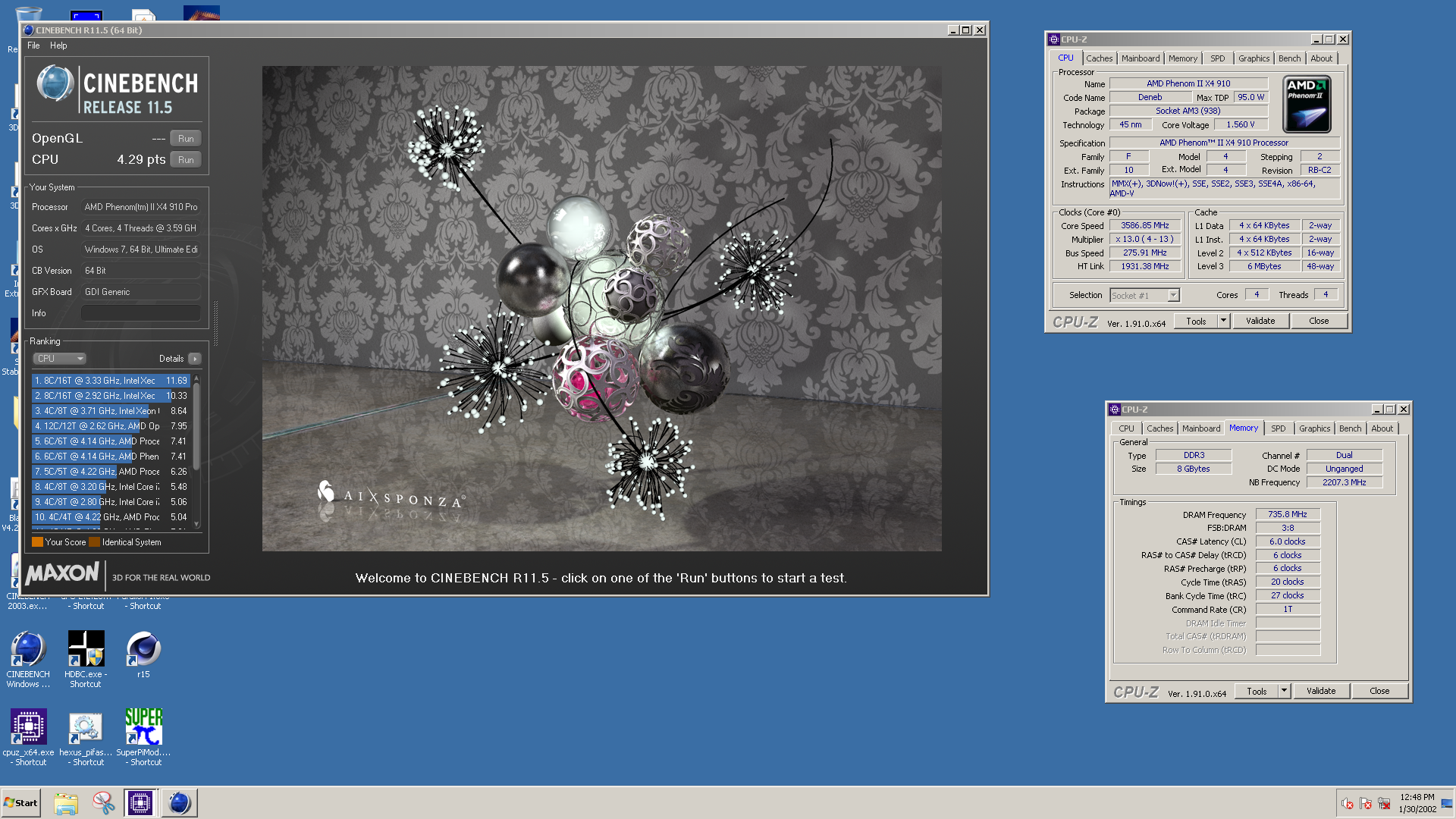Viewport: 1456px width, 819px height.
Task: Click the MAXON logo at the bottom left
Action: pyautogui.click(x=62, y=573)
